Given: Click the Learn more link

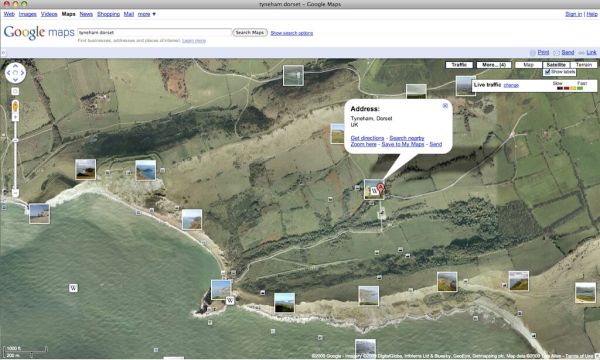Looking at the screenshot, I should click(x=194, y=41).
